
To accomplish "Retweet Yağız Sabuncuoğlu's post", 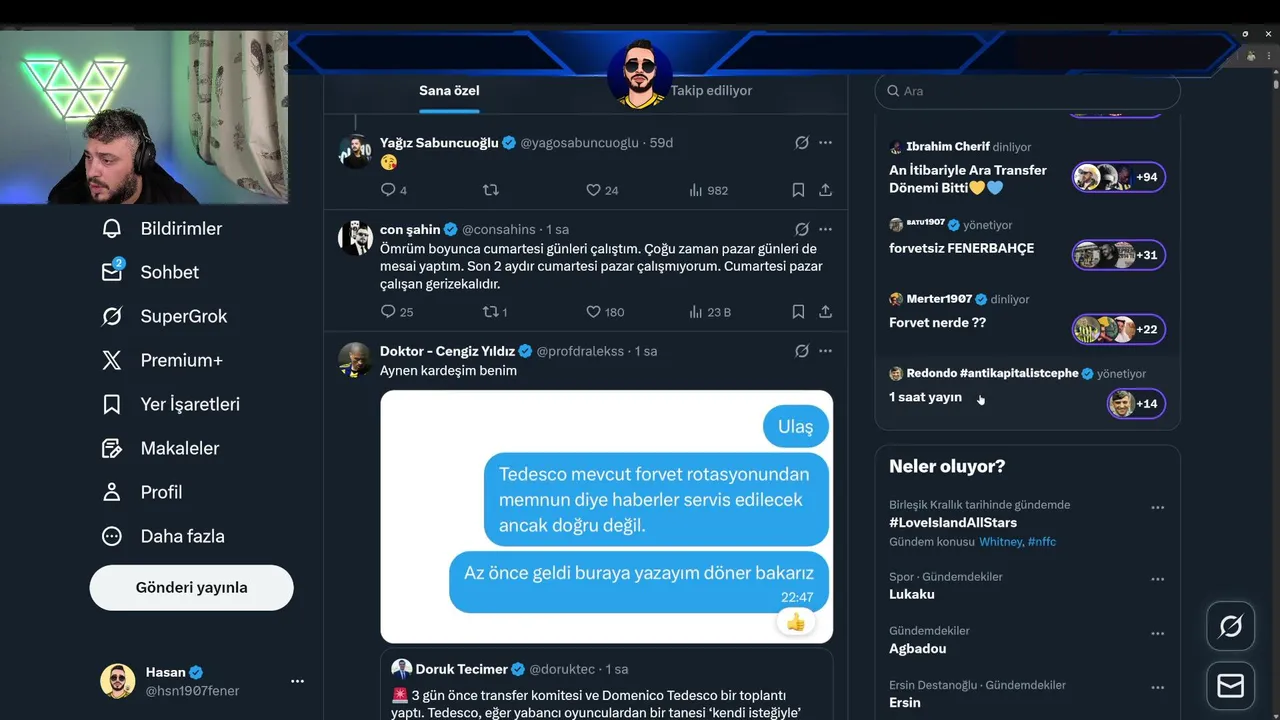I will (490, 190).
